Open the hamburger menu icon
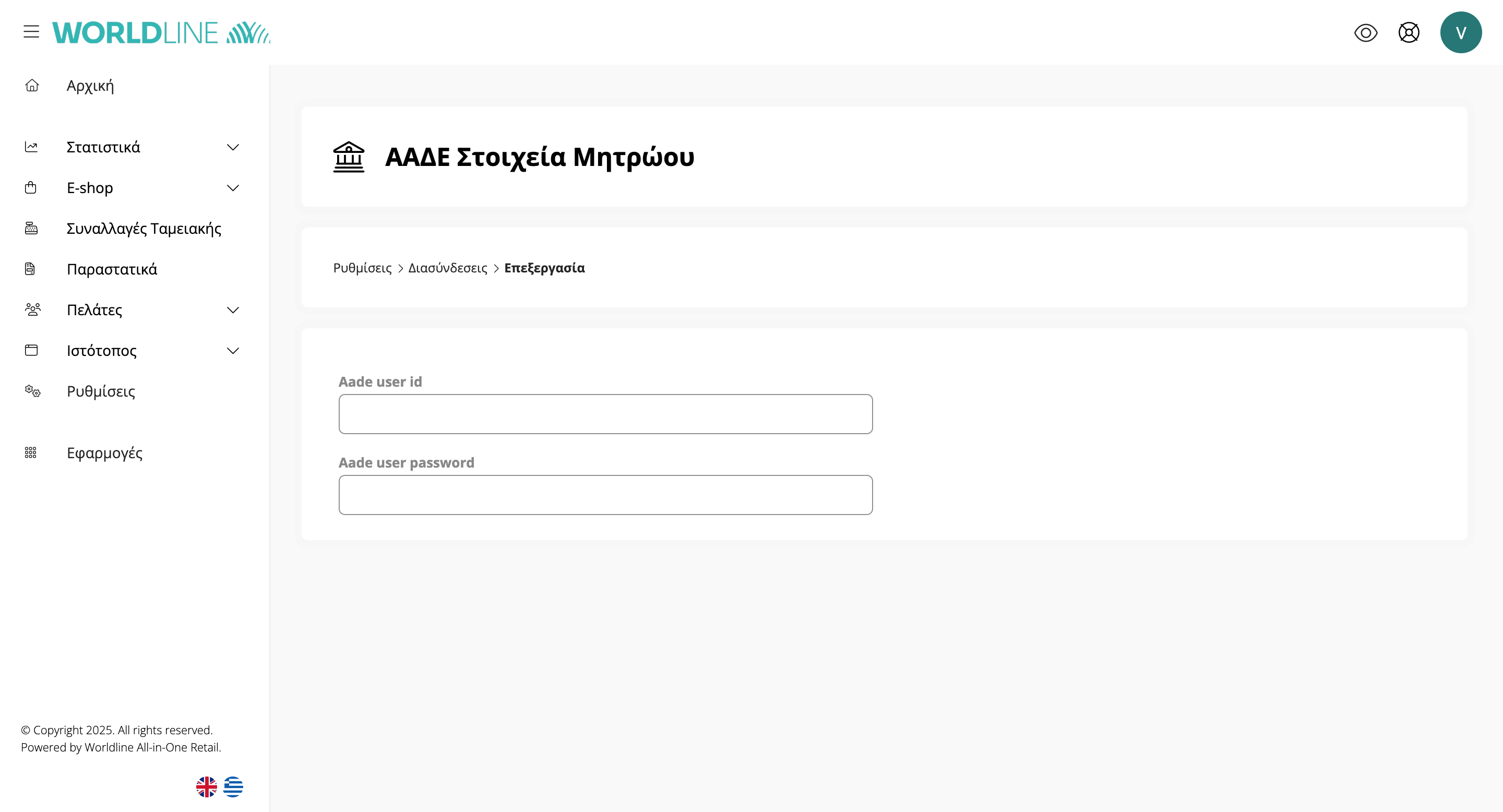Screen dimensions: 1503x812 [x=31, y=31]
